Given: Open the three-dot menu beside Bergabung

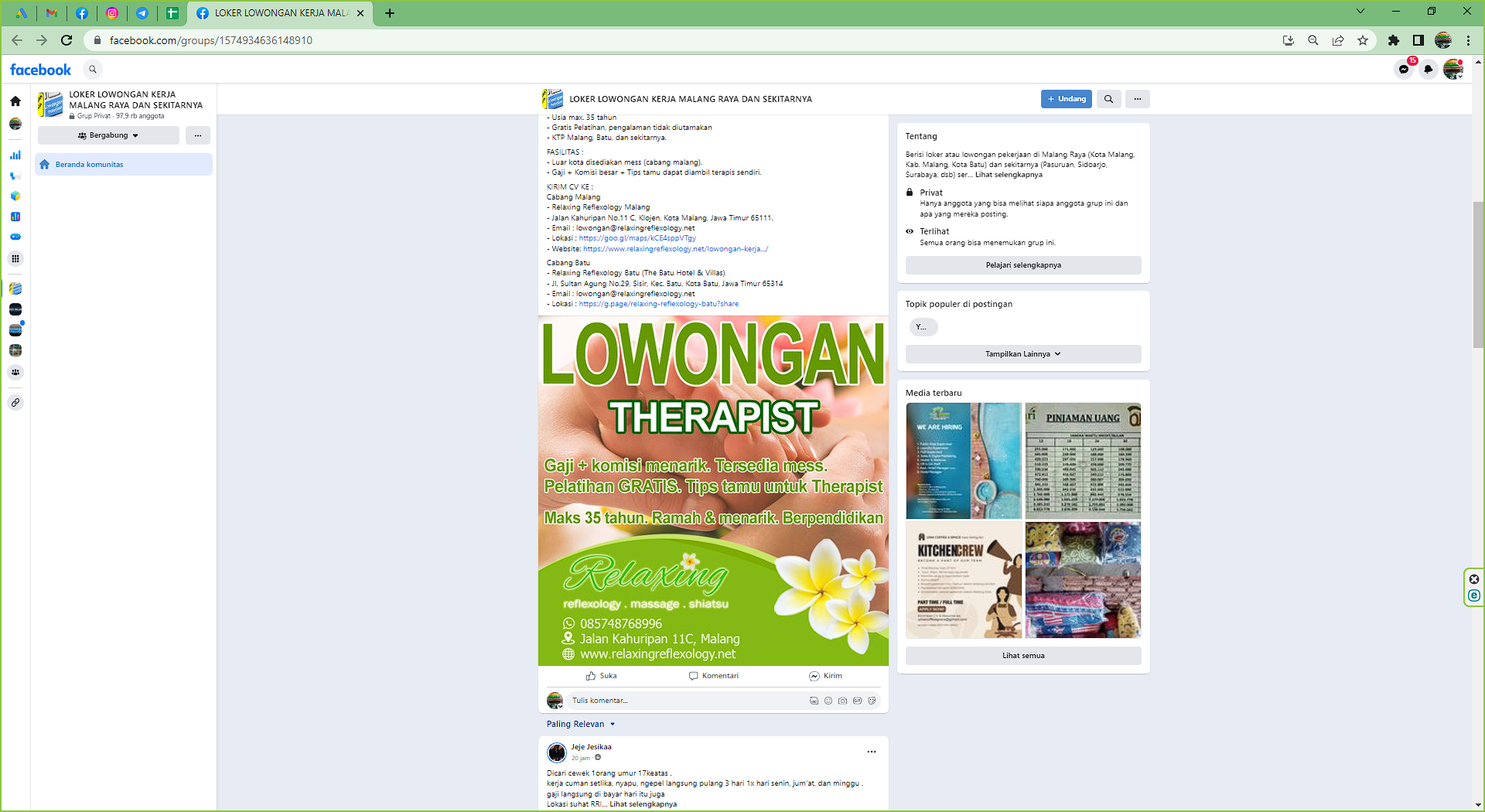Looking at the screenshot, I should (x=198, y=135).
